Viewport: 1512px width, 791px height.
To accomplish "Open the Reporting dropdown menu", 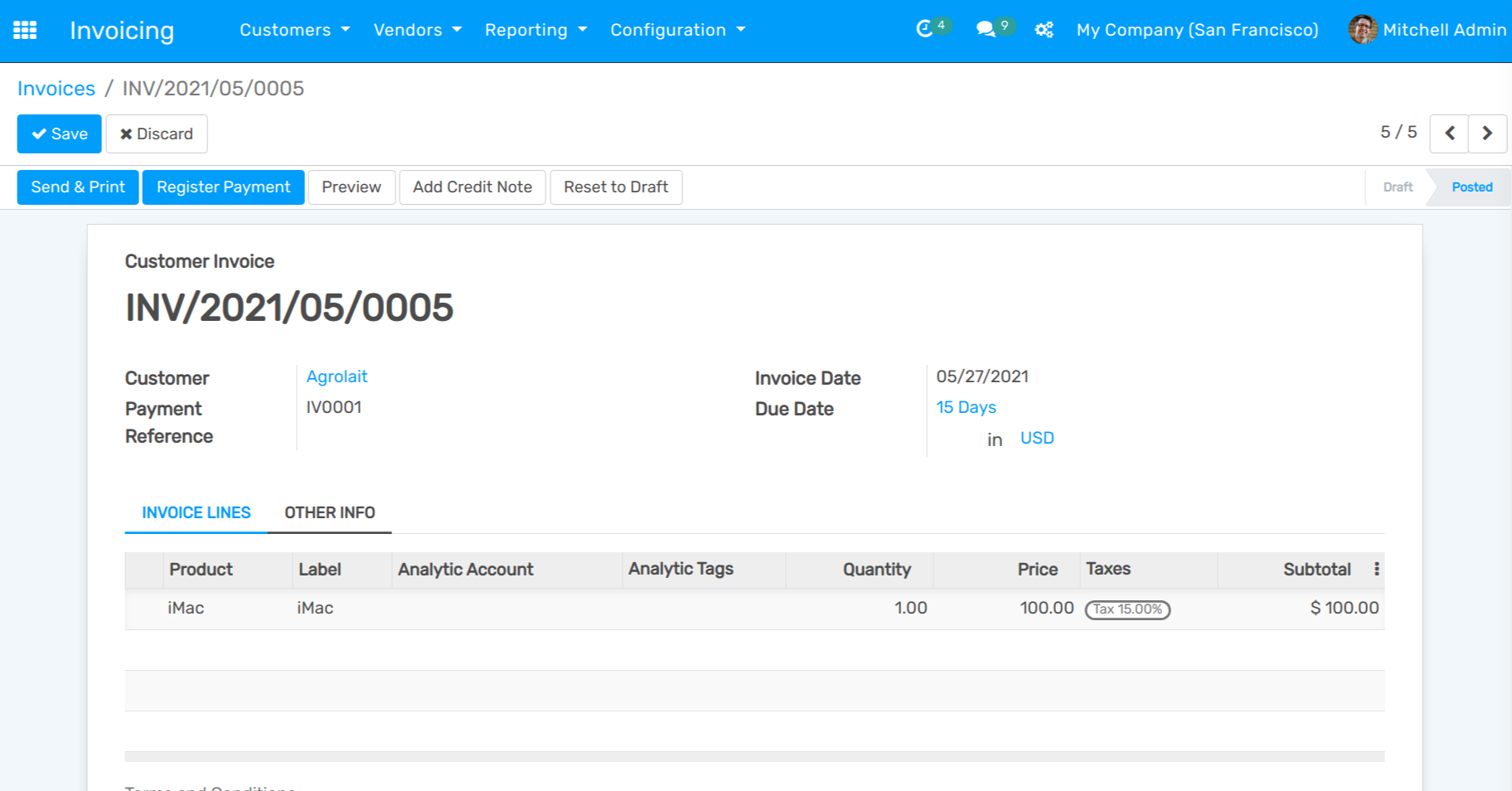I will pyautogui.click(x=535, y=30).
